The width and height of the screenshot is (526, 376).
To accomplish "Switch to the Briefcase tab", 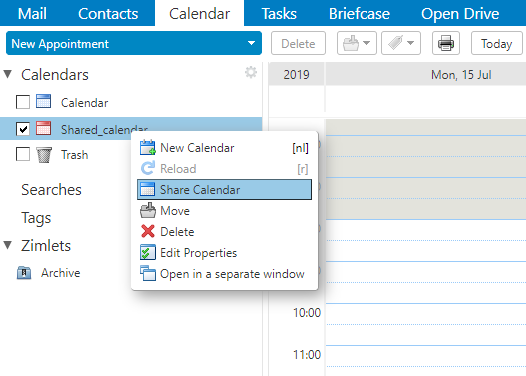I will (x=359, y=14).
